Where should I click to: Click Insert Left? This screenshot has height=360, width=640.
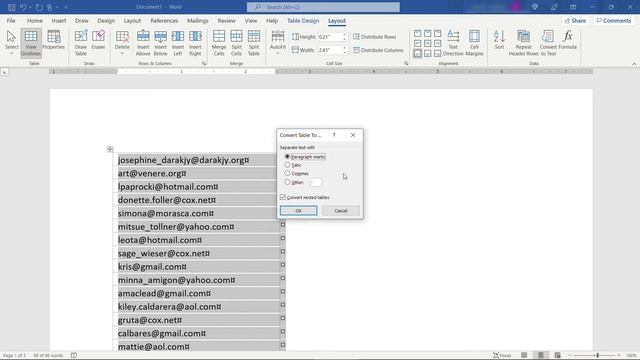178,42
